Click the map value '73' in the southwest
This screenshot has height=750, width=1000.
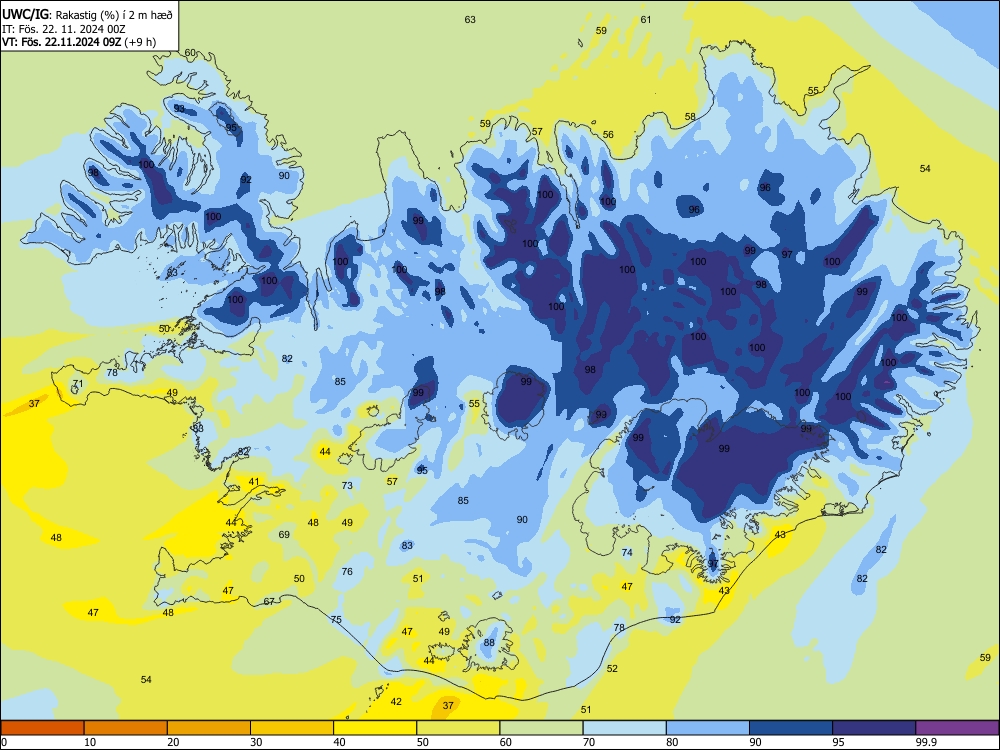point(347,485)
